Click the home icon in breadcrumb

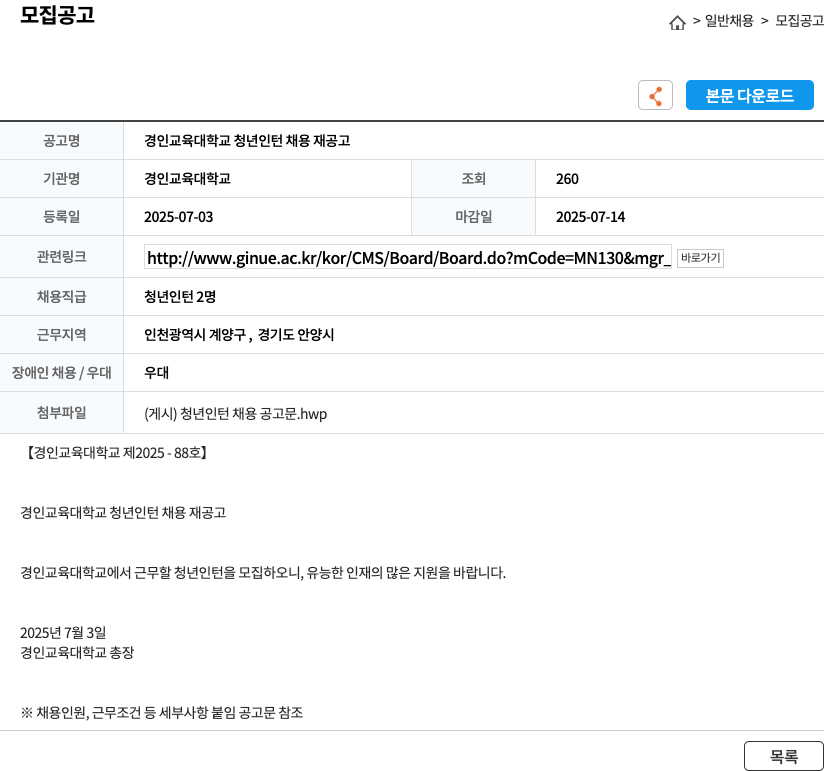[x=677, y=22]
